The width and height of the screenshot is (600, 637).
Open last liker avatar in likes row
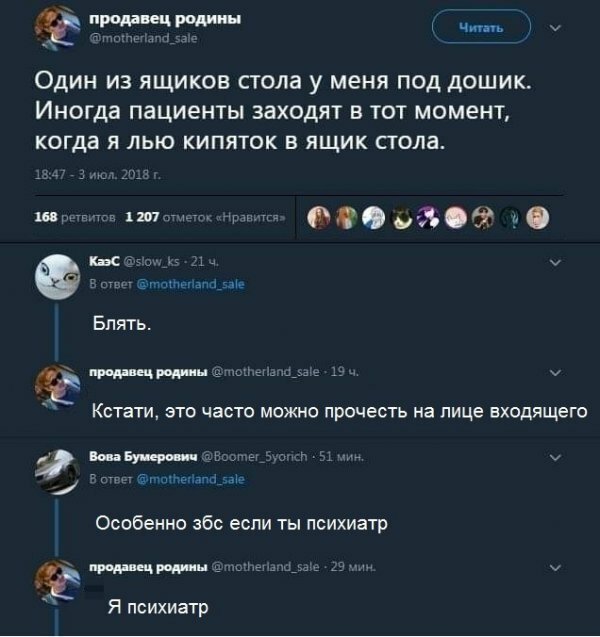pos(538,218)
